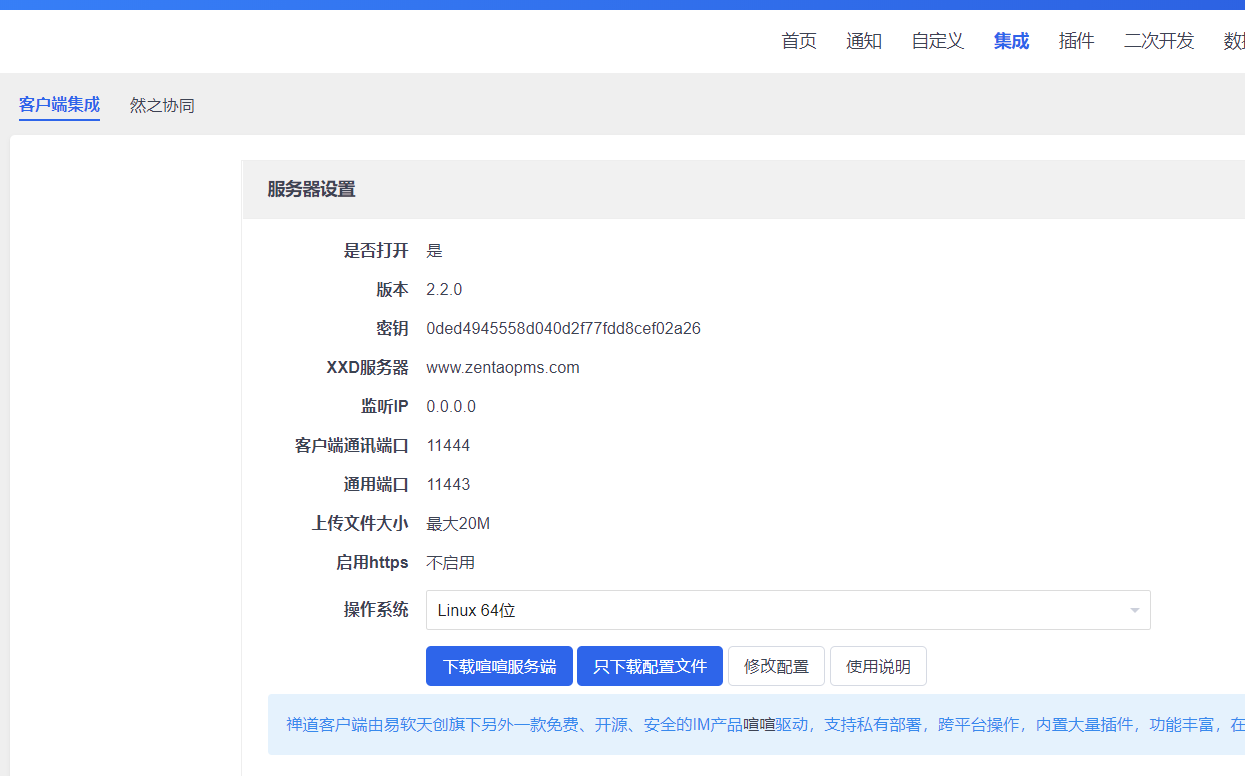
Task: Click the 客户端通讯端口 value 11444
Action: pos(448,446)
